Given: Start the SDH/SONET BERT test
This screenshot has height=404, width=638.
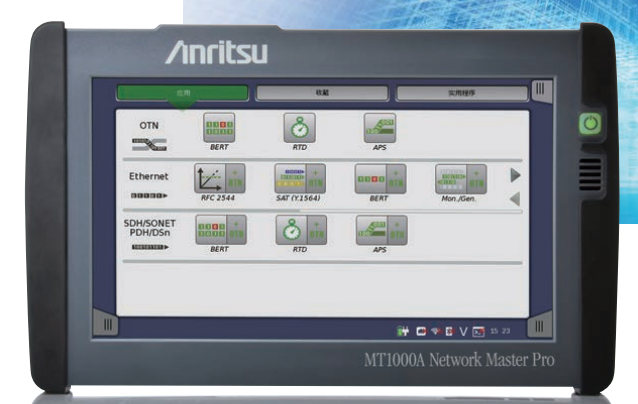Looking at the screenshot, I should 218,231.
